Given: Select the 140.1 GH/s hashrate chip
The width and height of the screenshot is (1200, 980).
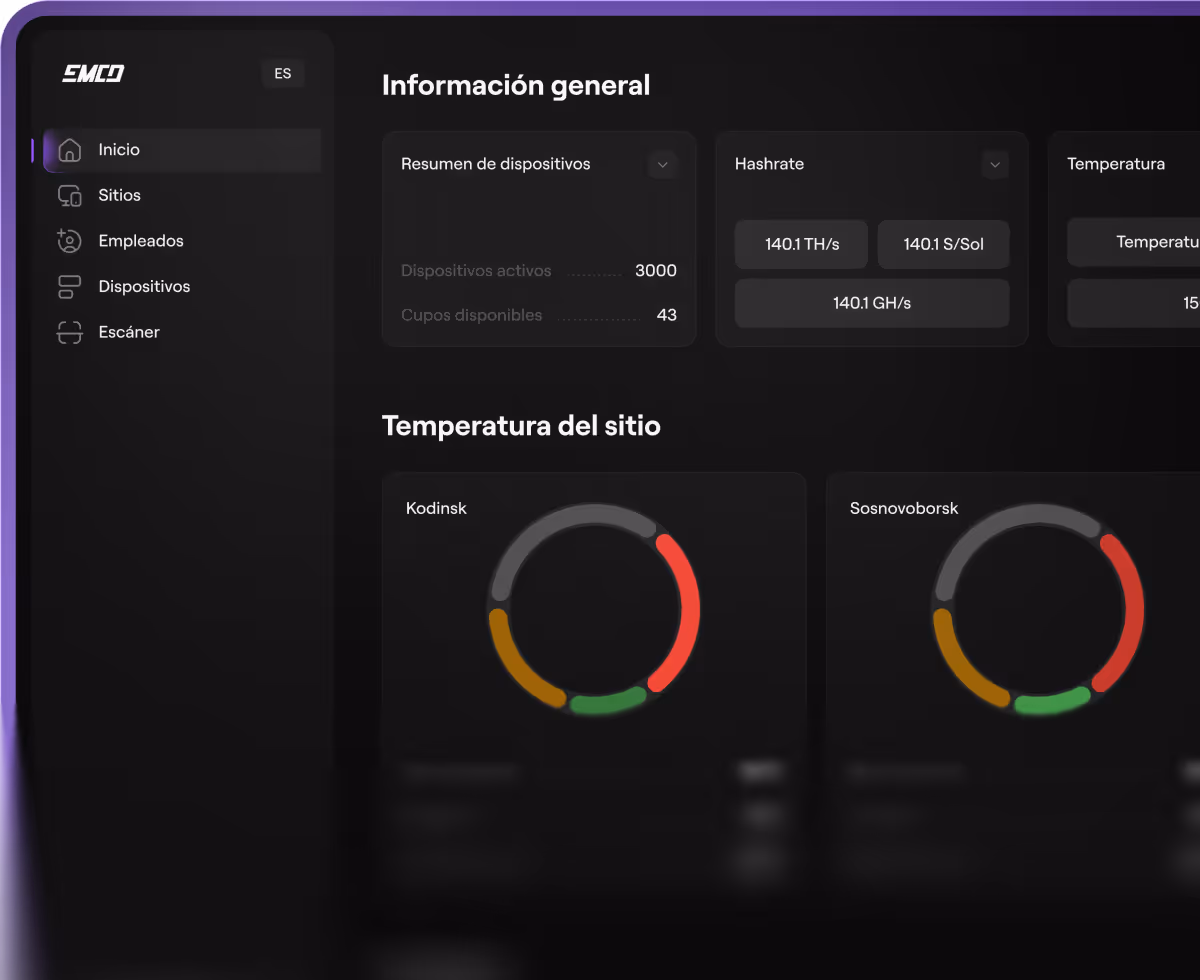Looking at the screenshot, I should click(872, 303).
